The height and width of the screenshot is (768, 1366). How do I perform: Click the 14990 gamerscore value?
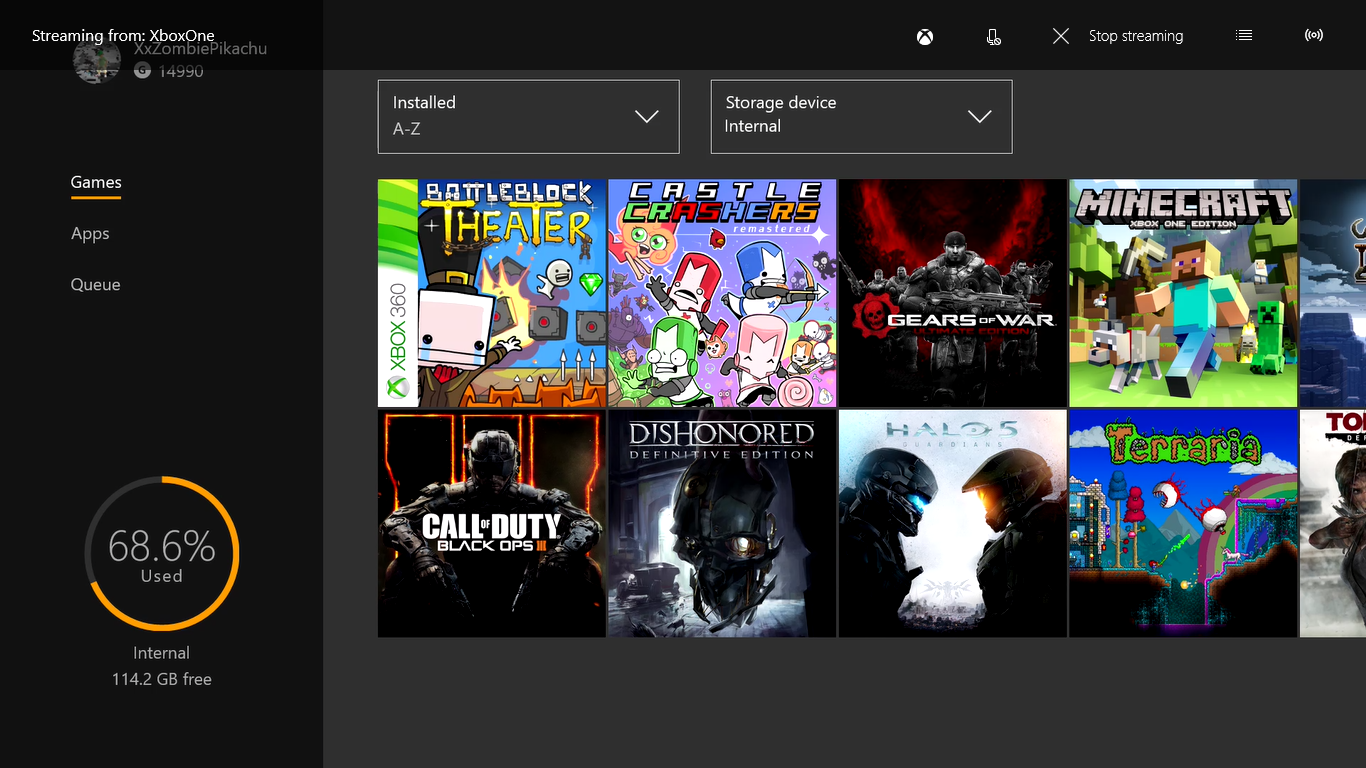pos(181,71)
